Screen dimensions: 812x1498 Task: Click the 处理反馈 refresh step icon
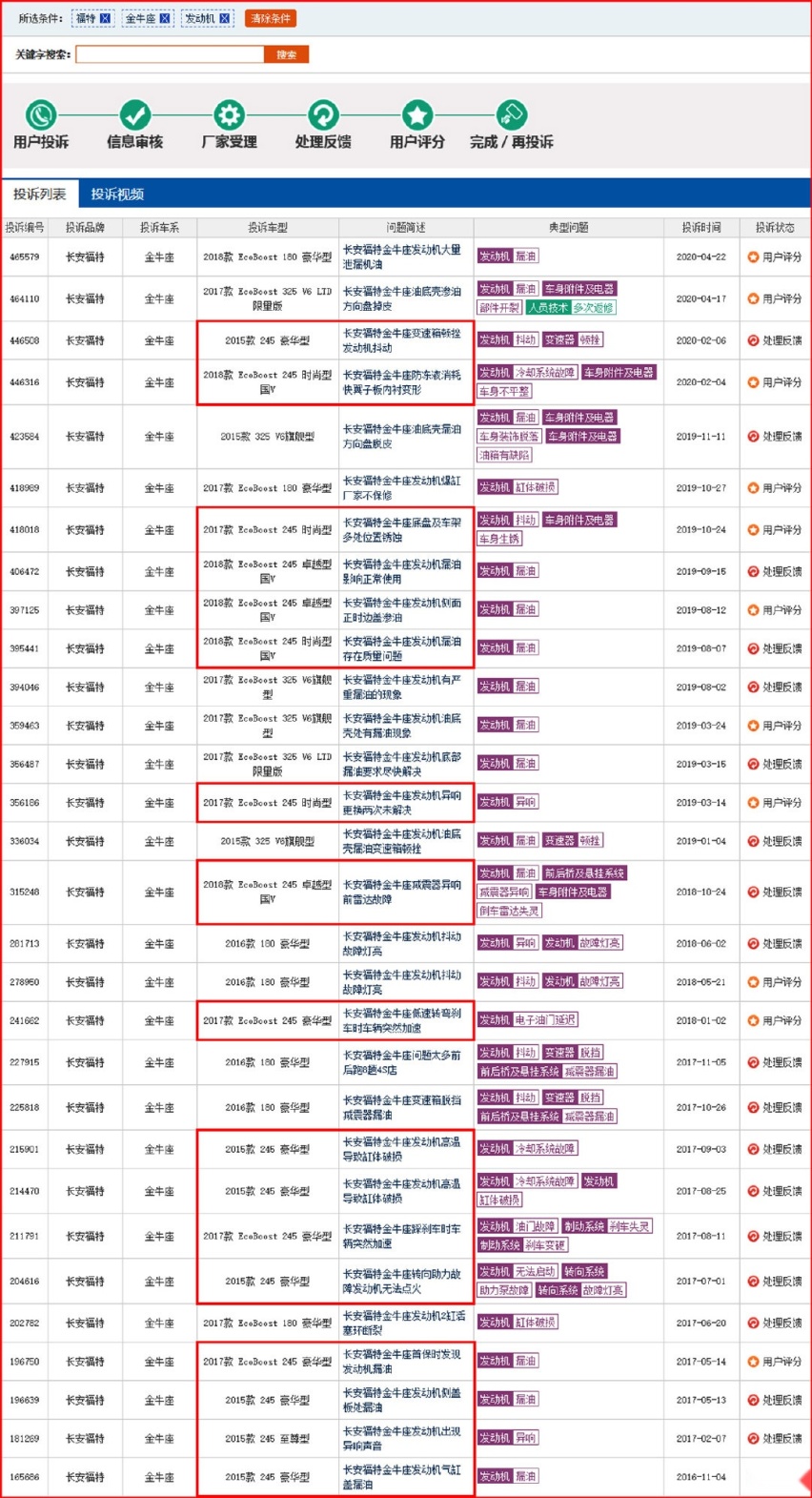click(x=323, y=115)
